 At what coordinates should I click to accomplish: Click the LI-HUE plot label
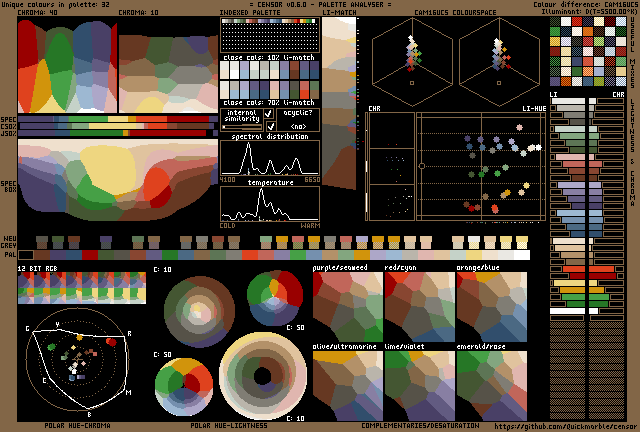click(x=534, y=108)
